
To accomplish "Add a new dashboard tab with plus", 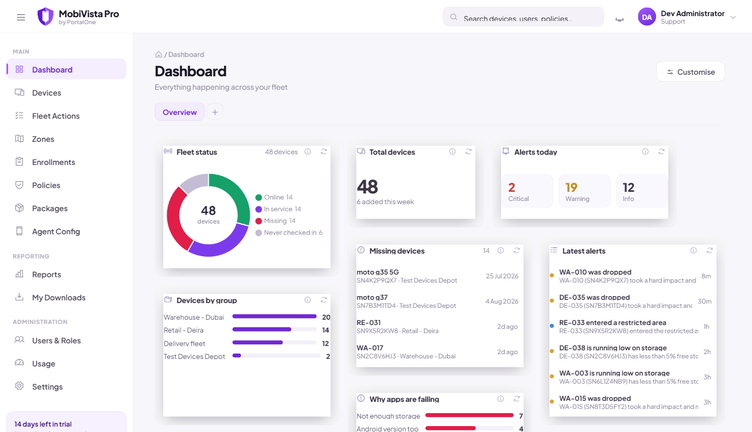I will coord(215,112).
